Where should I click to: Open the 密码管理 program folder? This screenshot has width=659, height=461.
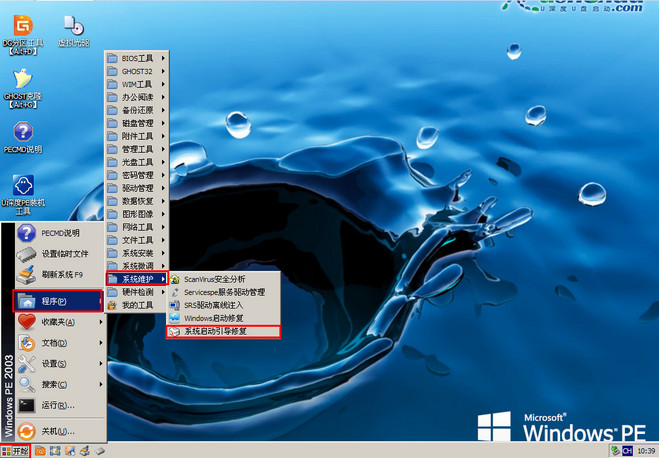coord(137,175)
